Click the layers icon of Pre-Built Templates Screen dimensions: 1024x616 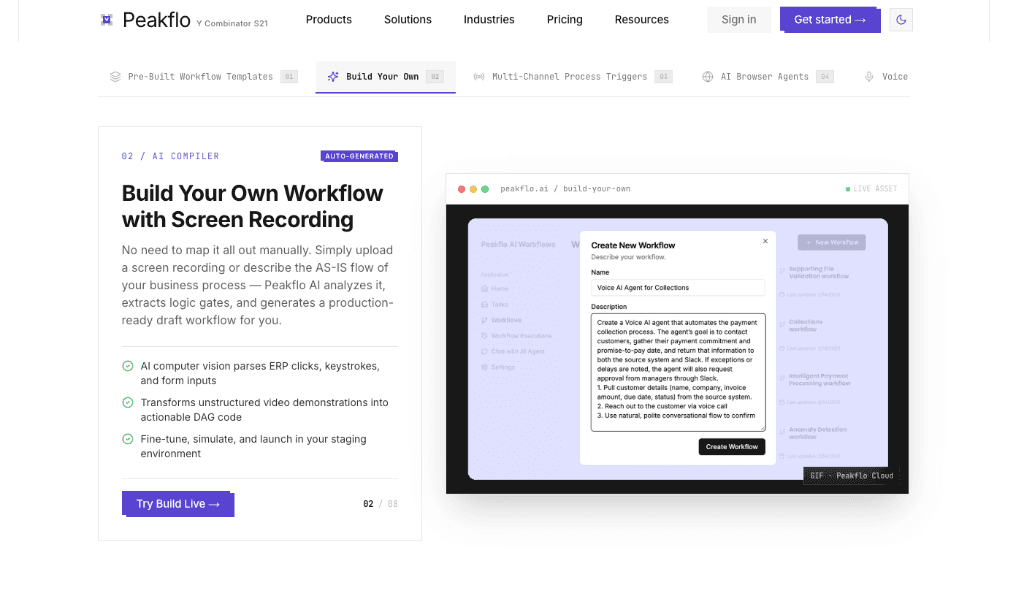tap(116, 76)
